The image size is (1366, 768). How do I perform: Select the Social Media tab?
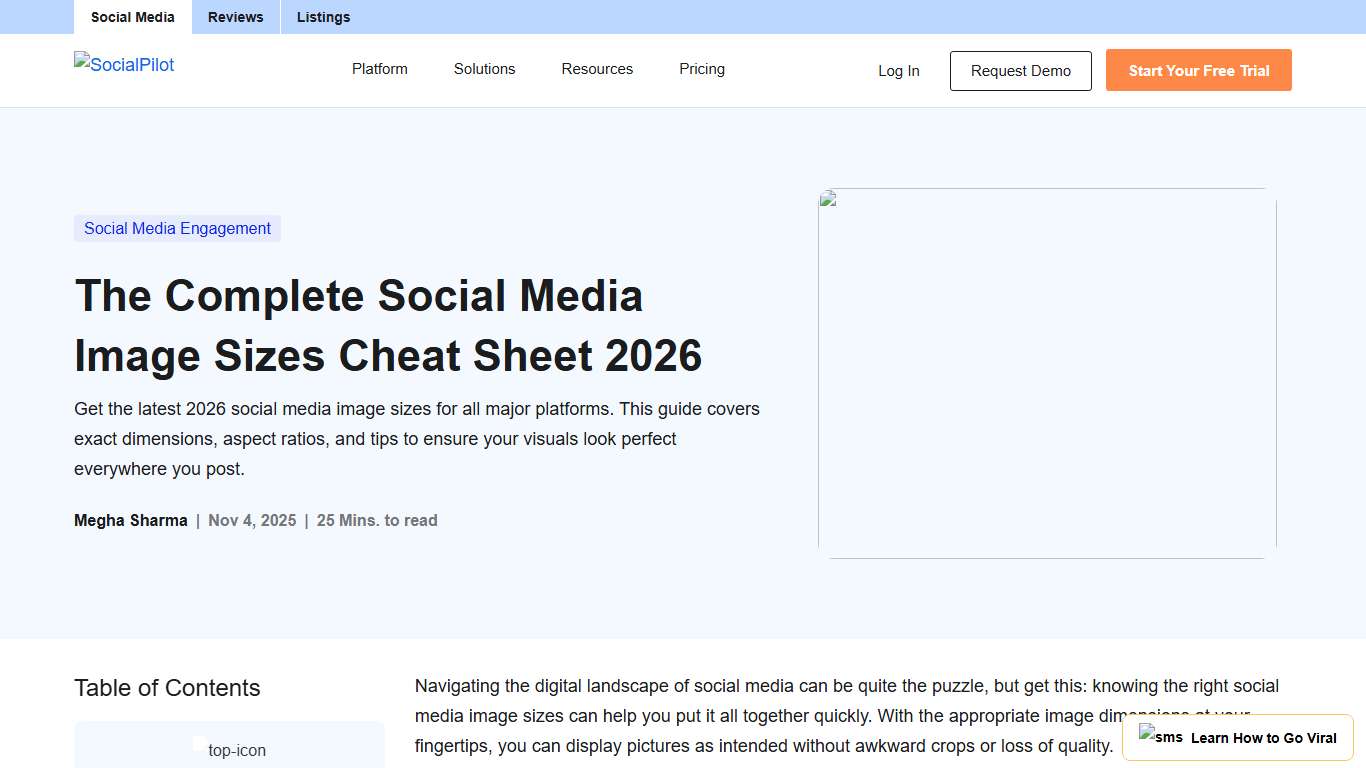tap(131, 17)
